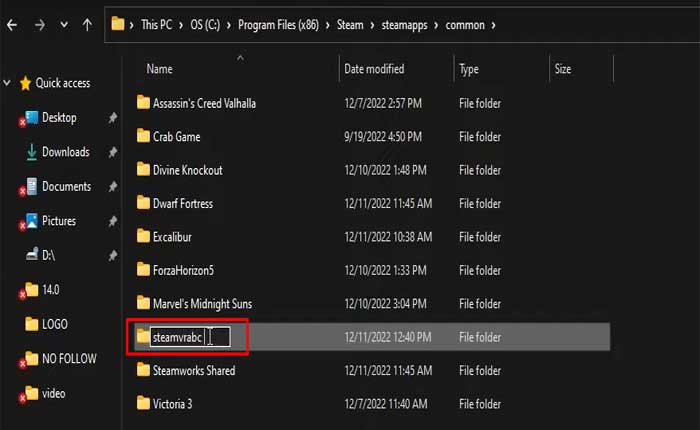This screenshot has width=700, height=430.
Task: Select the Victoria 3 folder name
Action: pos(172,404)
